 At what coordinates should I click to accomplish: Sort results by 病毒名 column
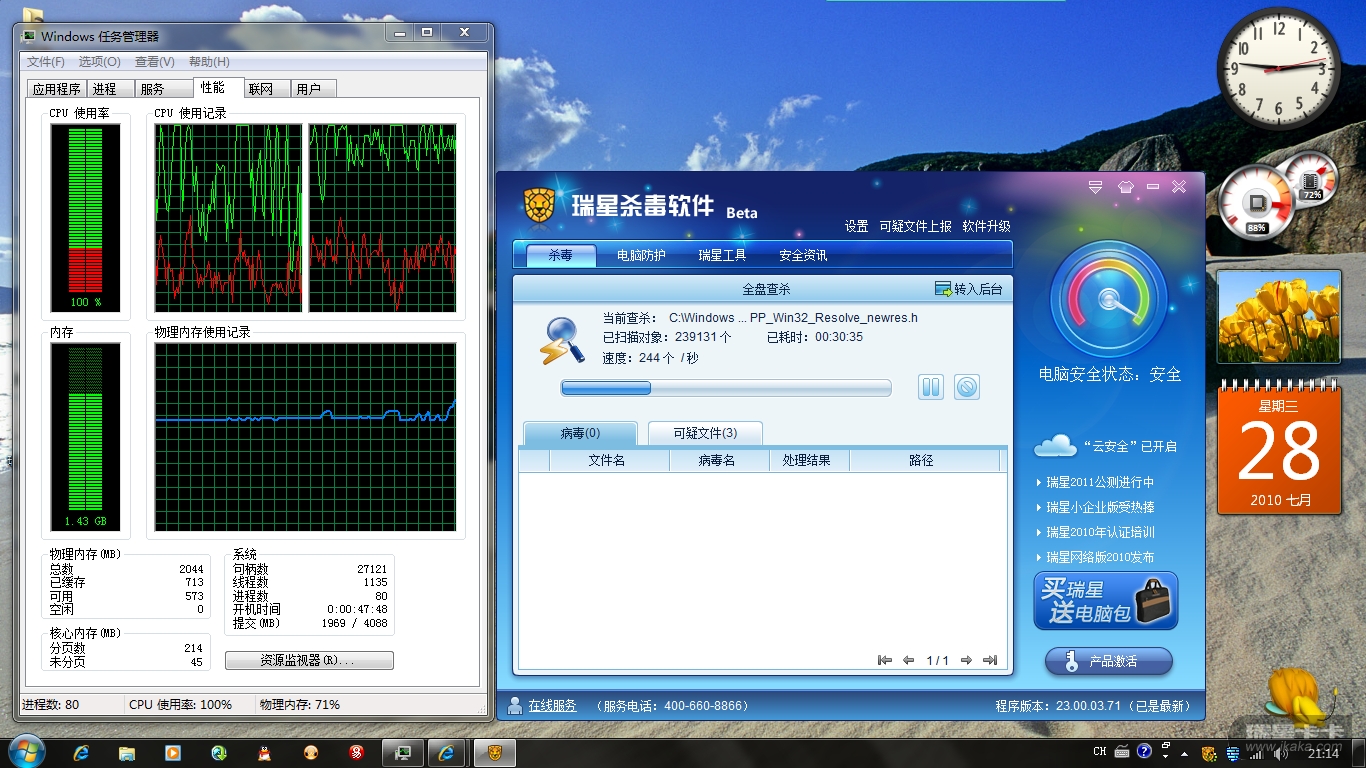click(x=719, y=460)
